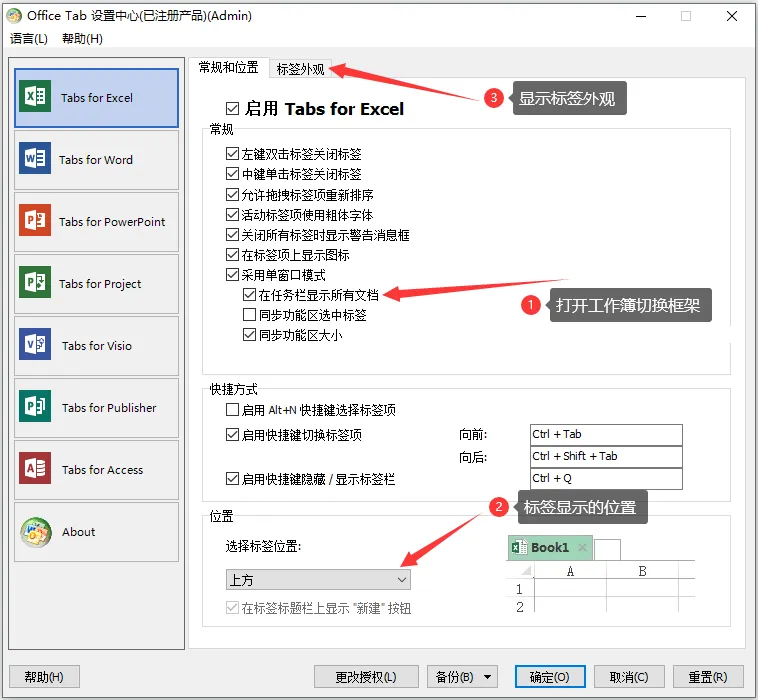
Task: Enable 同步功能区选中标签 checkbox
Action: [249, 315]
